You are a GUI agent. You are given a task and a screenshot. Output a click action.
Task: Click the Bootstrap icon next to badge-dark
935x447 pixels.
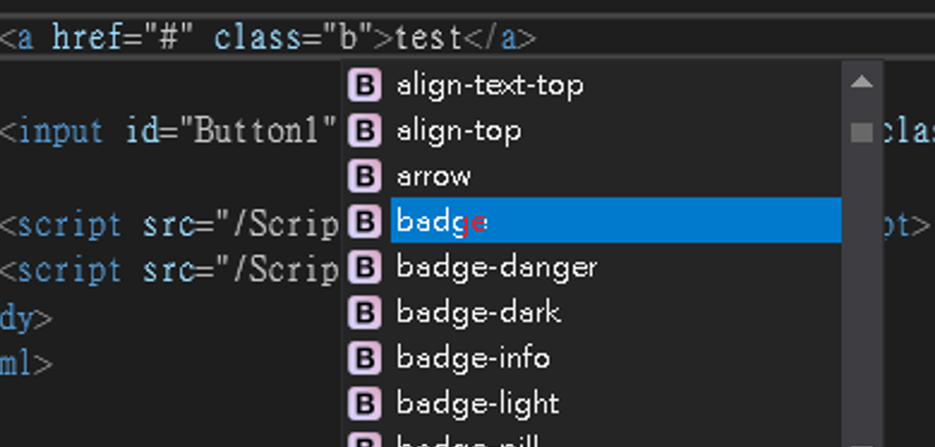364,312
